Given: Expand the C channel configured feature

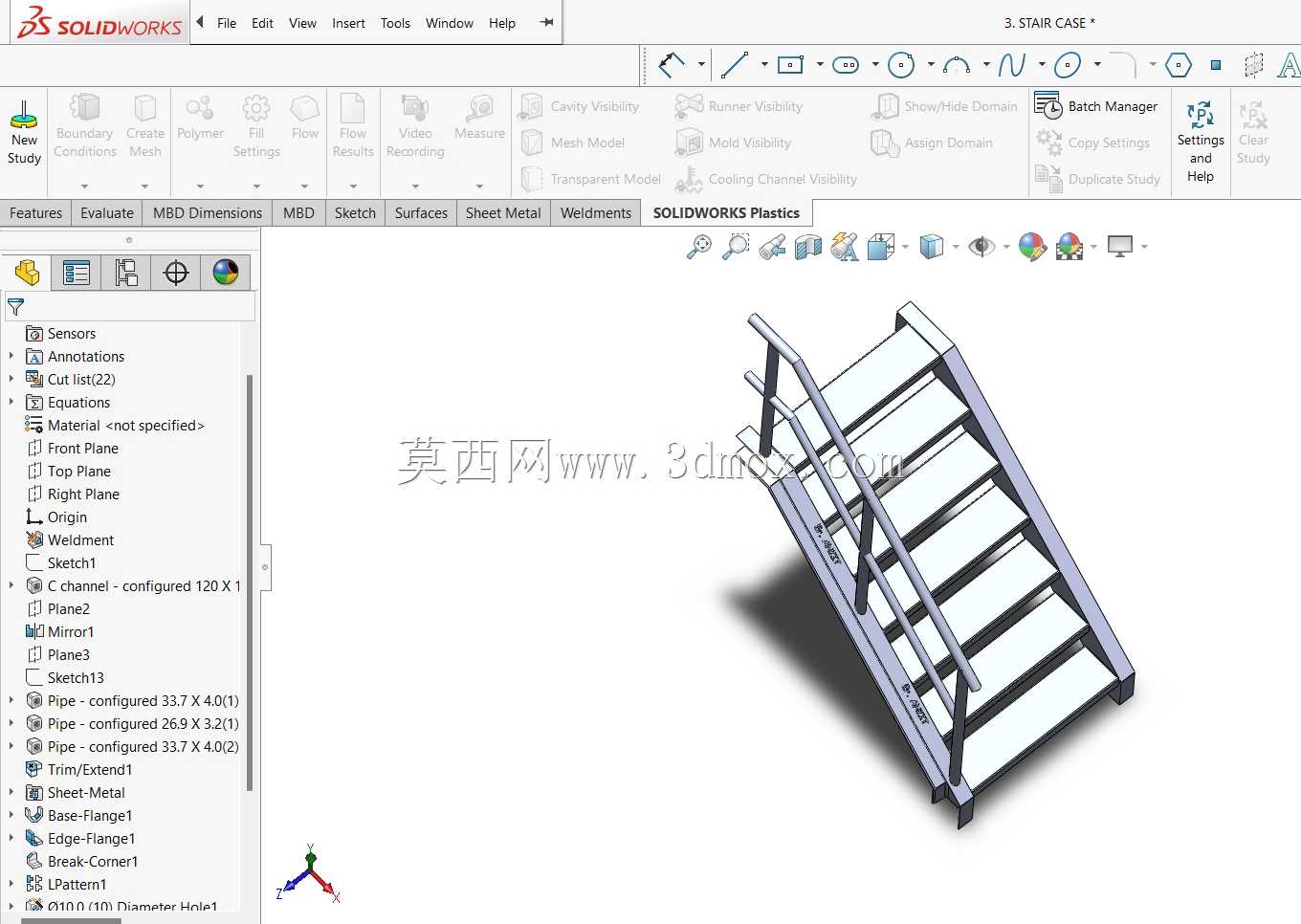Looking at the screenshot, I should click(x=11, y=585).
